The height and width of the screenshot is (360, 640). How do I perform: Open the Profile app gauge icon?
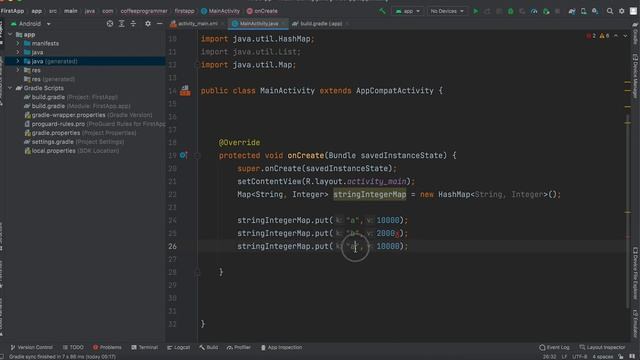534,11
